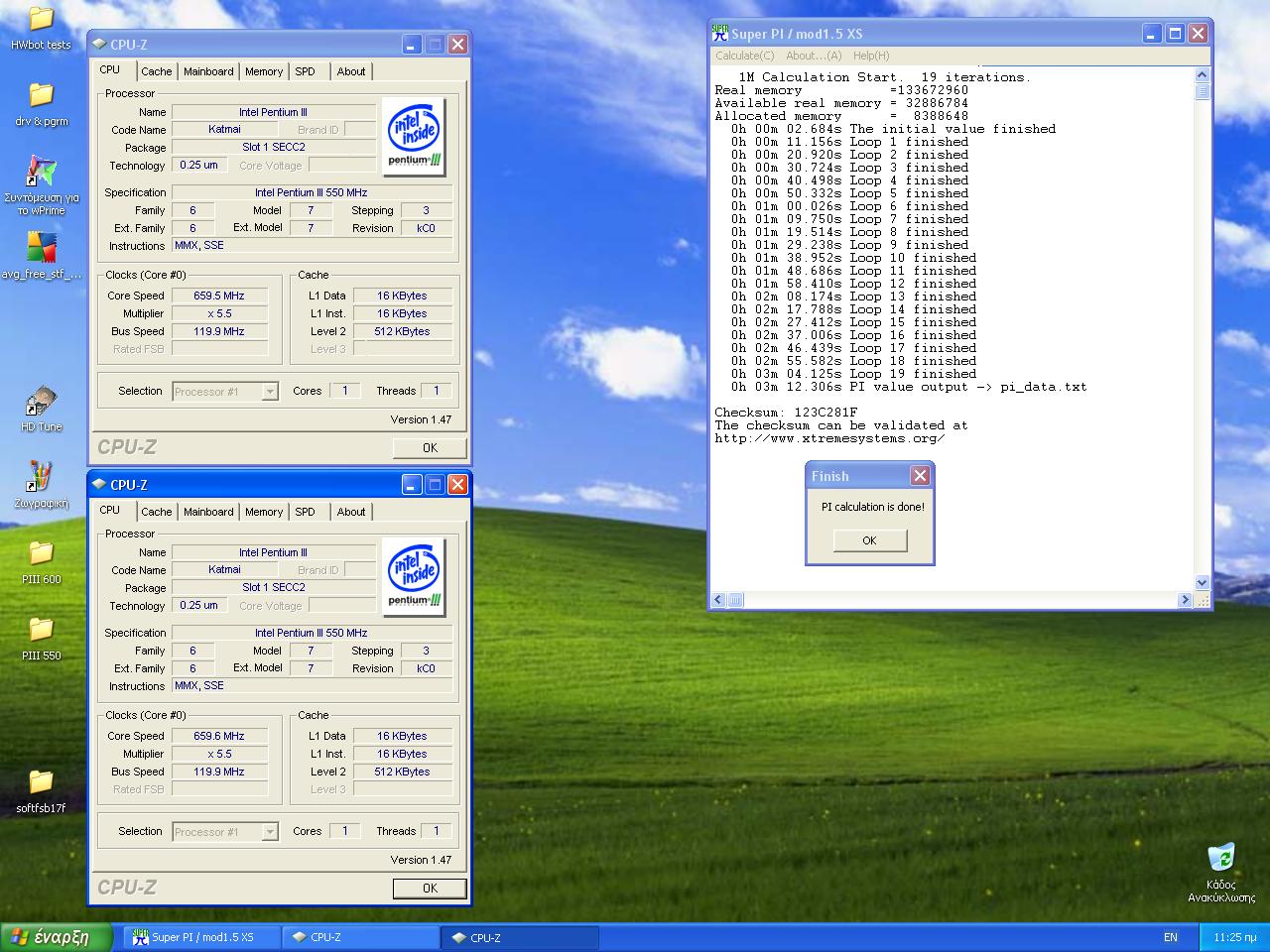Open the About...(A) menu in Super PI
The image size is (1270, 952).
pos(814,56)
